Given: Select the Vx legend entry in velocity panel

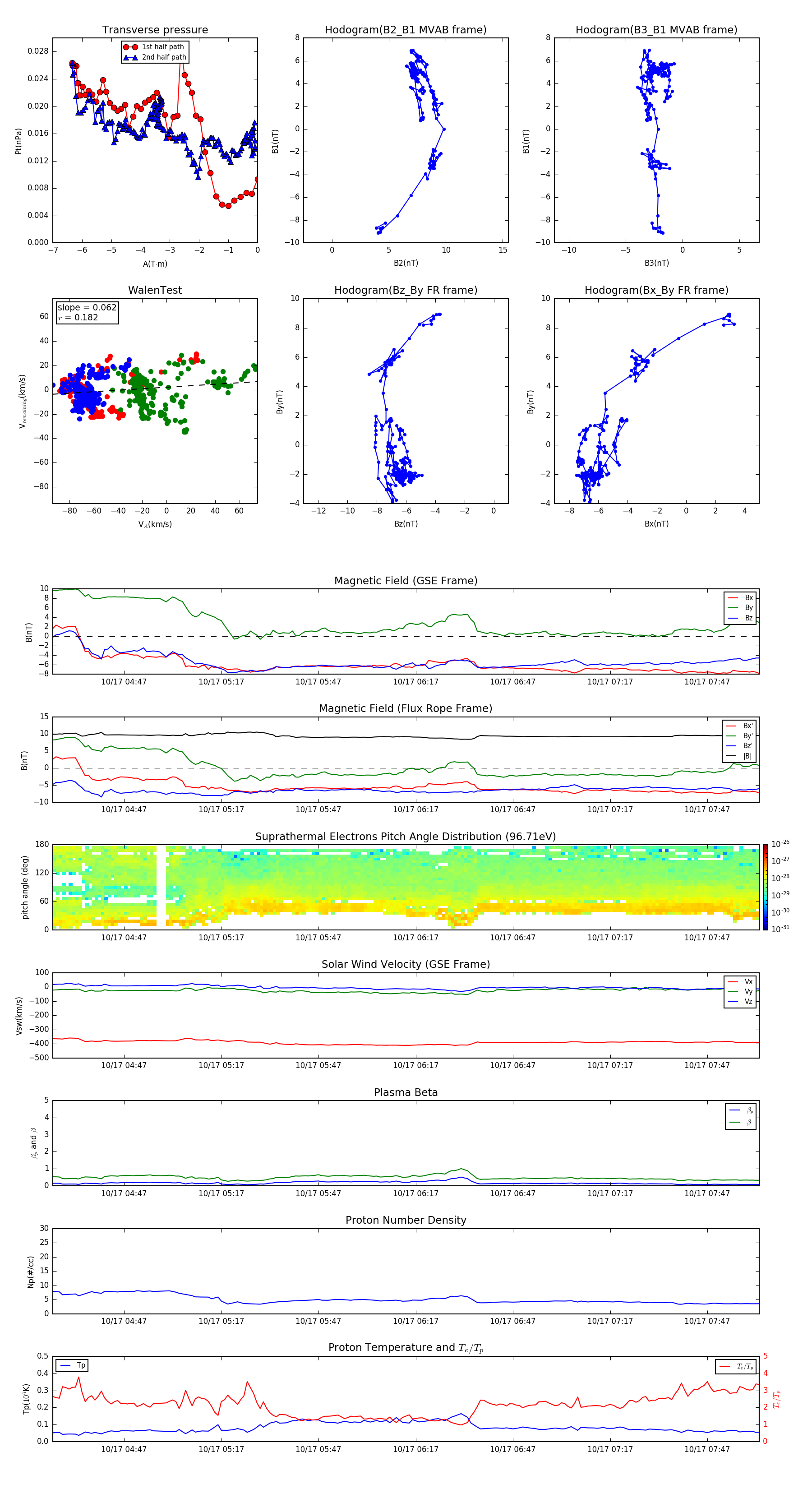Looking at the screenshot, I should pyautogui.click(x=740, y=981).
